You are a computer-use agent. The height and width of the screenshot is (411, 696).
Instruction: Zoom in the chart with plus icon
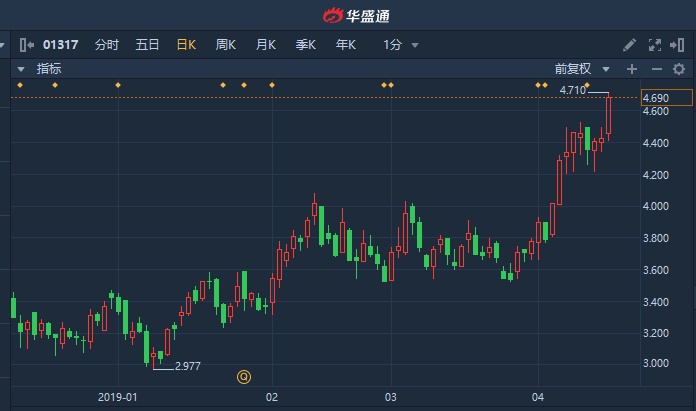click(x=632, y=69)
